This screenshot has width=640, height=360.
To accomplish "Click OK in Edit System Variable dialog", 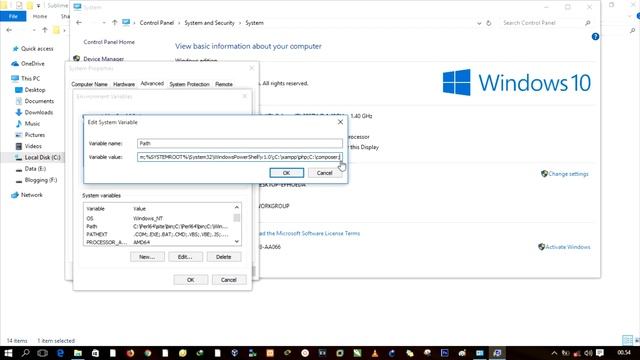I will coord(287,173).
